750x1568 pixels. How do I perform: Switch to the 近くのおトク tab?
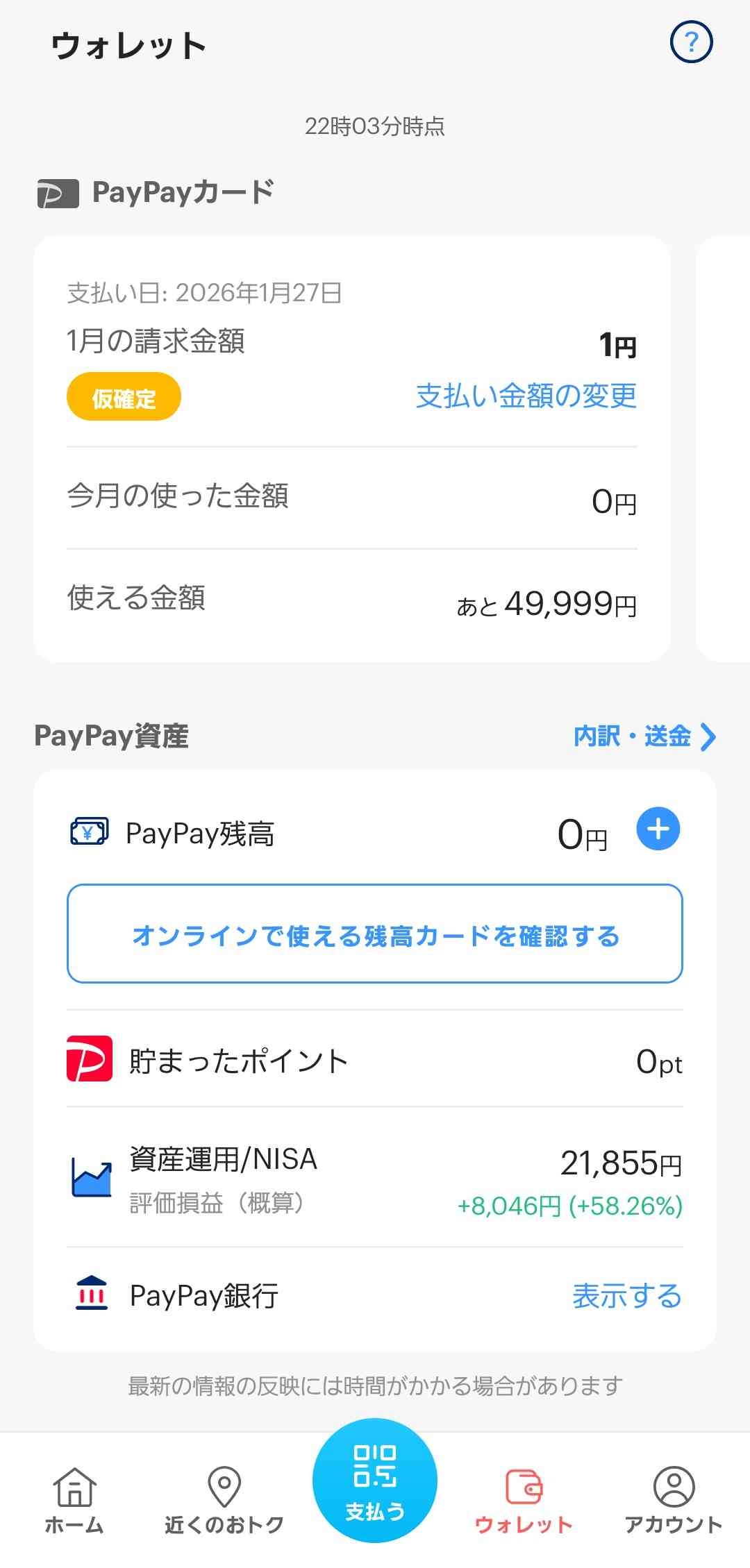224,1498
